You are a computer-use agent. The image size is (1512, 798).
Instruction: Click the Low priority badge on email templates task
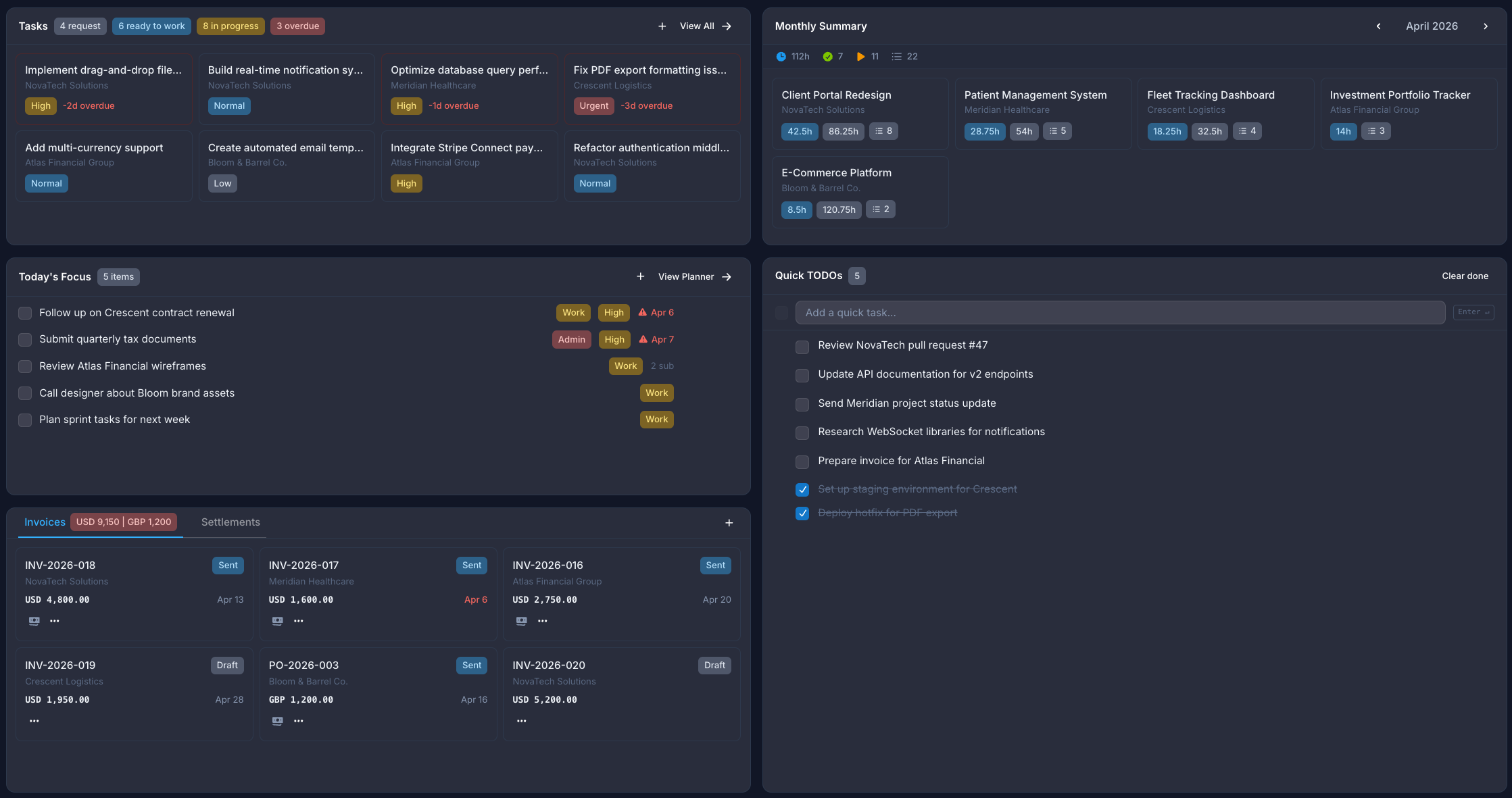[x=222, y=184]
